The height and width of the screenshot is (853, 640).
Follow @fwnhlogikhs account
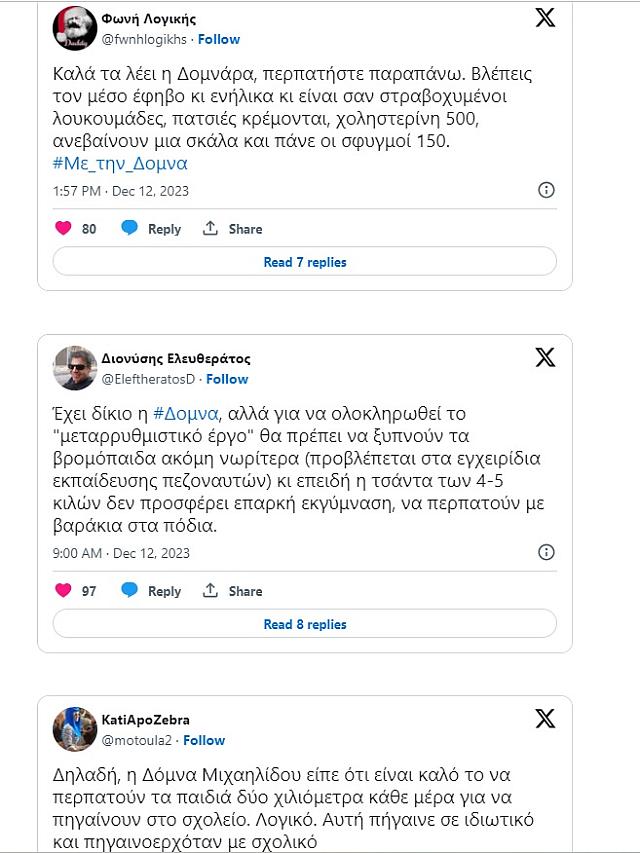(219, 39)
